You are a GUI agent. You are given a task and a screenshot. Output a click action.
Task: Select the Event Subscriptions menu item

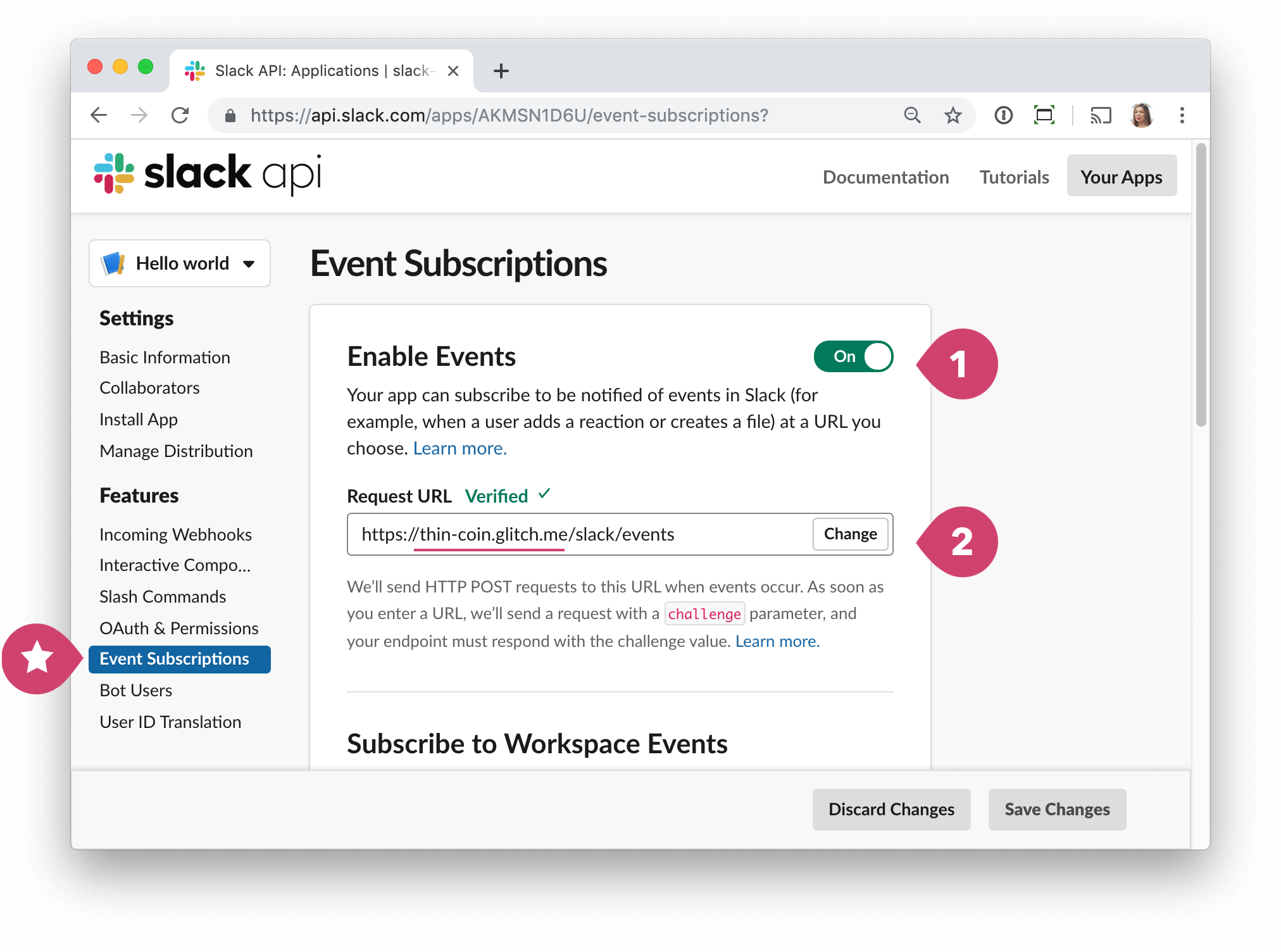point(175,658)
